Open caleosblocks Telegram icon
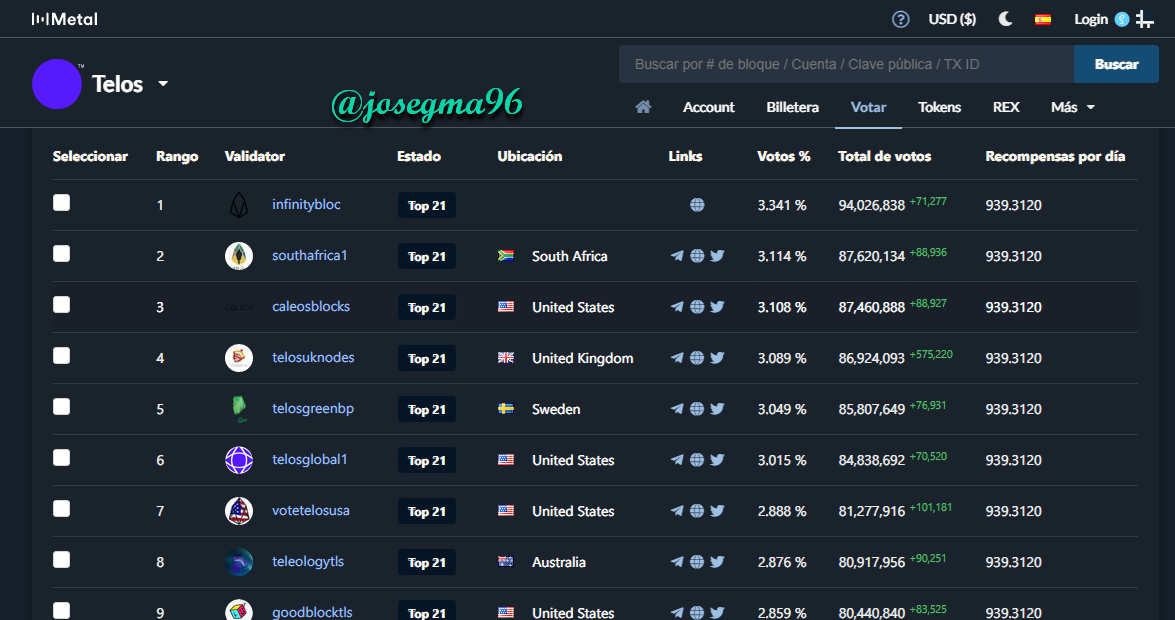The height and width of the screenshot is (620, 1175). pyautogui.click(x=677, y=307)
